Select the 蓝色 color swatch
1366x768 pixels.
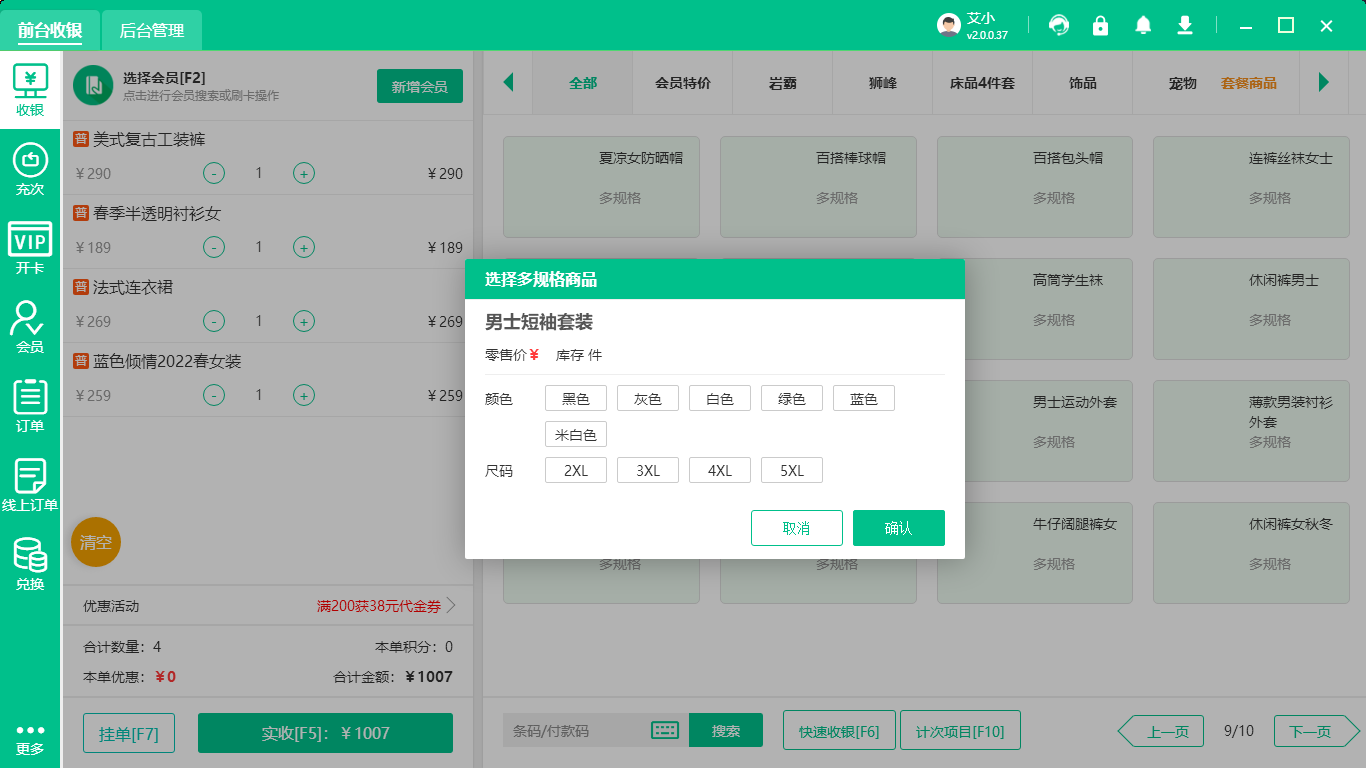tap(863, 397)
